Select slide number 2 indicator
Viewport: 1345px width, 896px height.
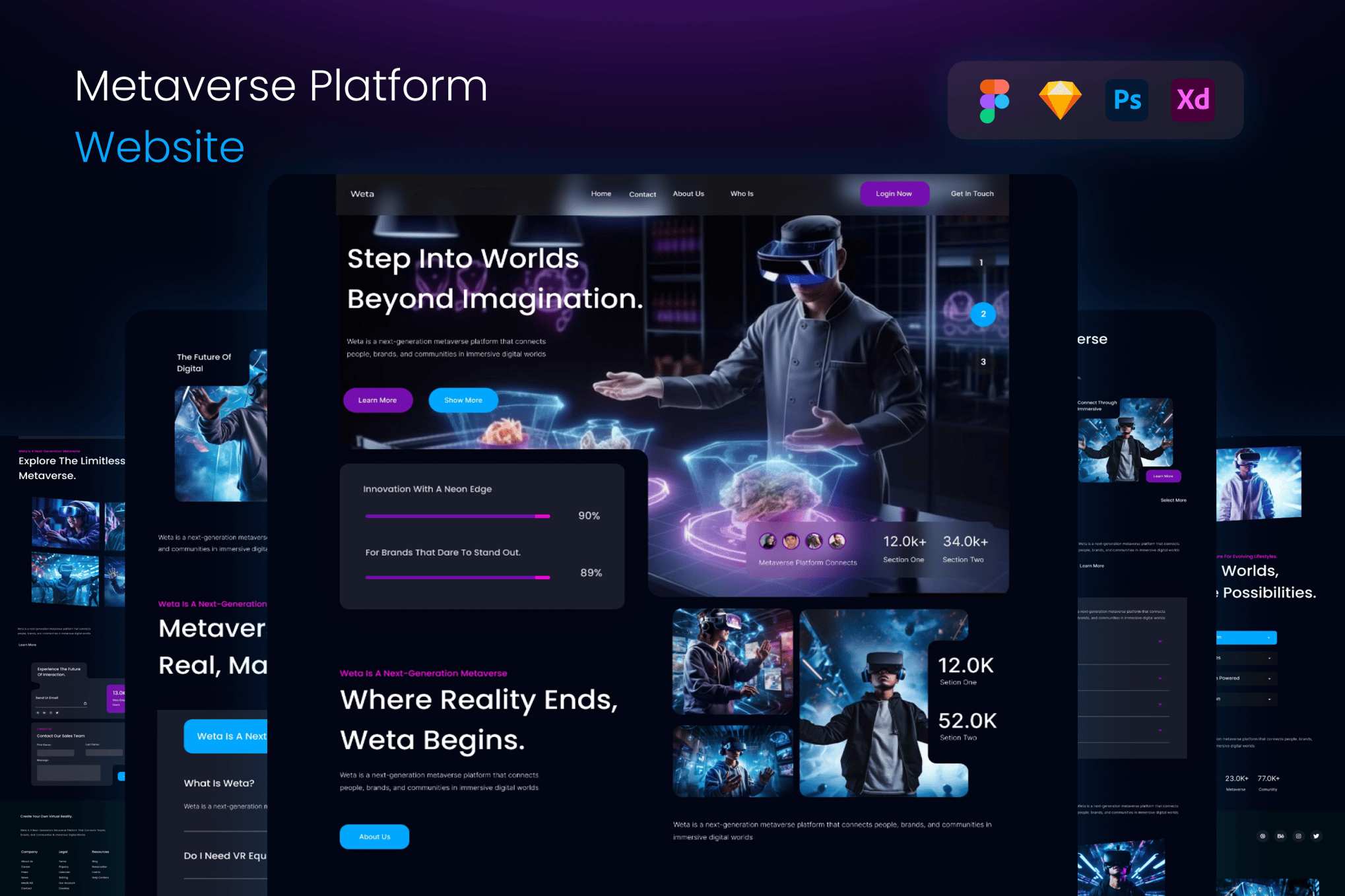pos(983,314)
